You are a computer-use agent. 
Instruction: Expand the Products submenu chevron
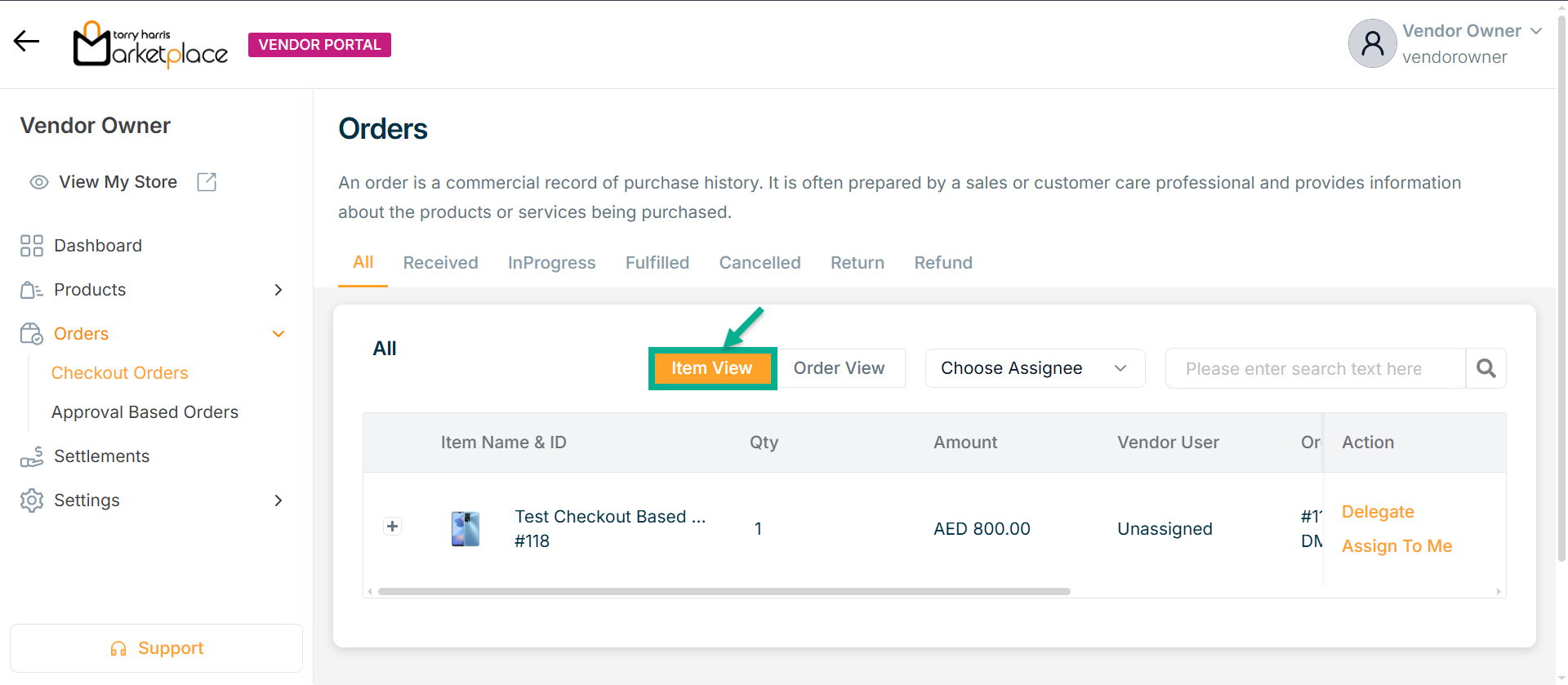(x=278, y=290)
